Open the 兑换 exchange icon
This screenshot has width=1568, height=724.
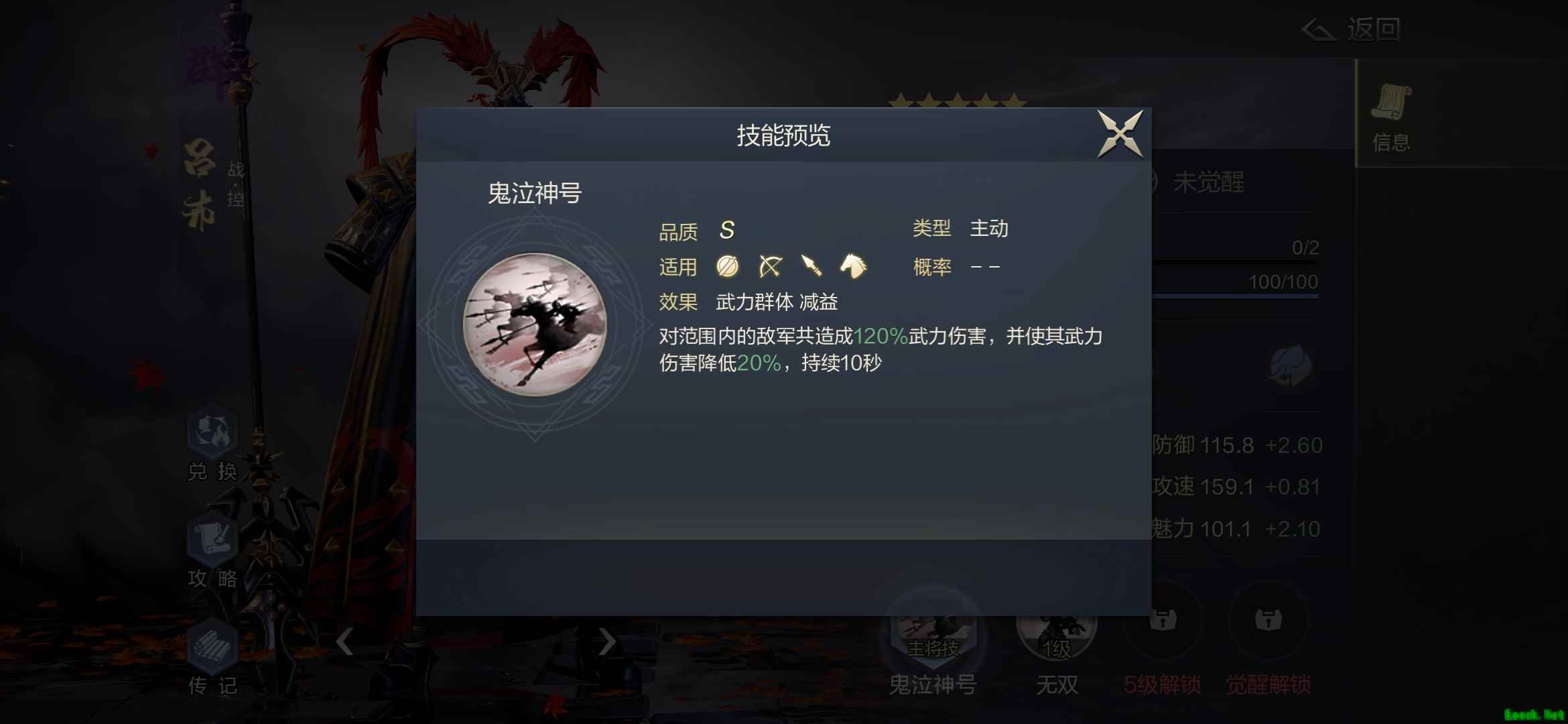pyautogui.click(x=212, y=443)
